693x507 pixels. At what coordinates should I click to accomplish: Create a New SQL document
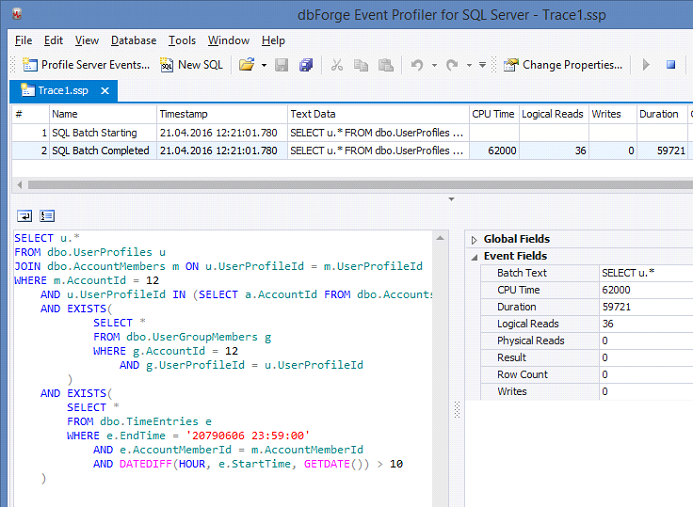[191, 65]
